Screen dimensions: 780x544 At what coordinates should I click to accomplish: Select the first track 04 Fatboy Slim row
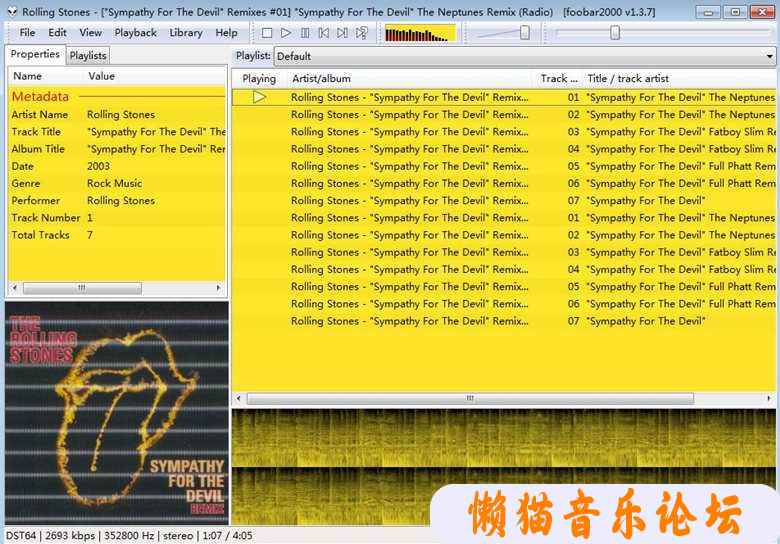click(504, 149)
